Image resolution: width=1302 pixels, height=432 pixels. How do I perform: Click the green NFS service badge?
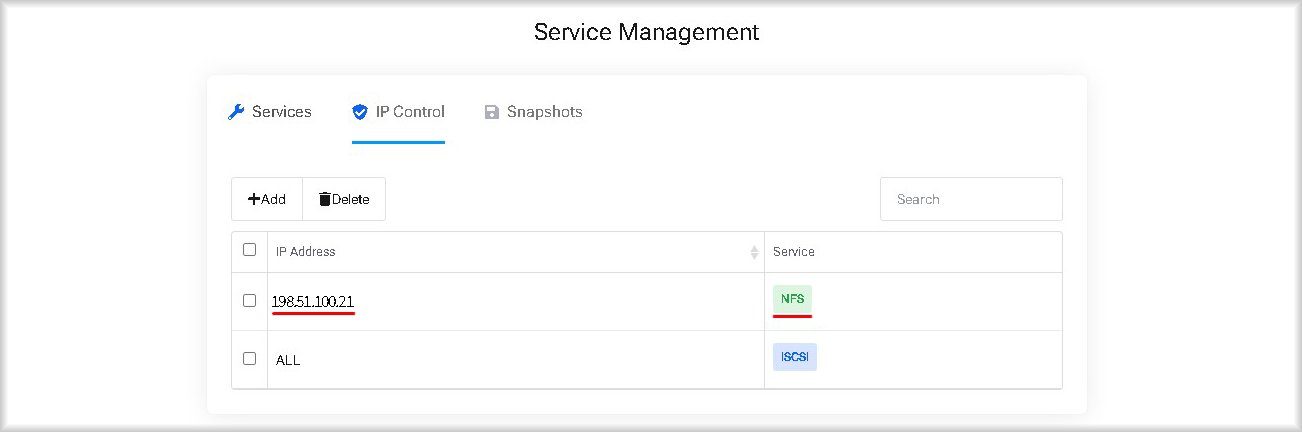pyautogui.click(x=792, y=299)
